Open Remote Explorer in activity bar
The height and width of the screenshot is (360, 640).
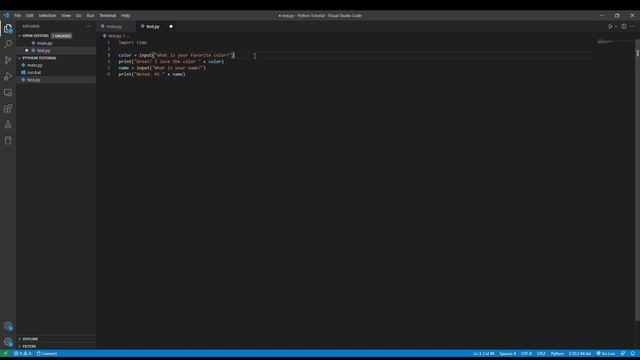(x=8, y=93)
